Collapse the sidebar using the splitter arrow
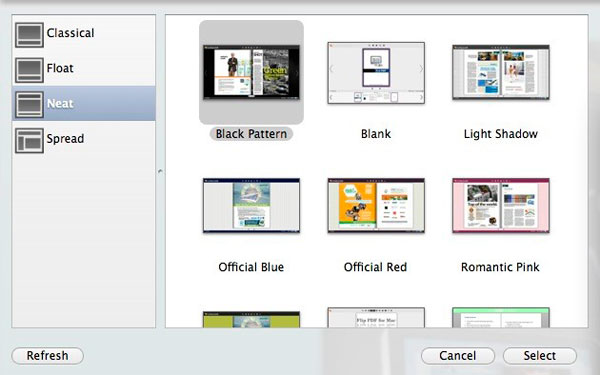Viewport: 600px width, 375px height. (160, 171)
